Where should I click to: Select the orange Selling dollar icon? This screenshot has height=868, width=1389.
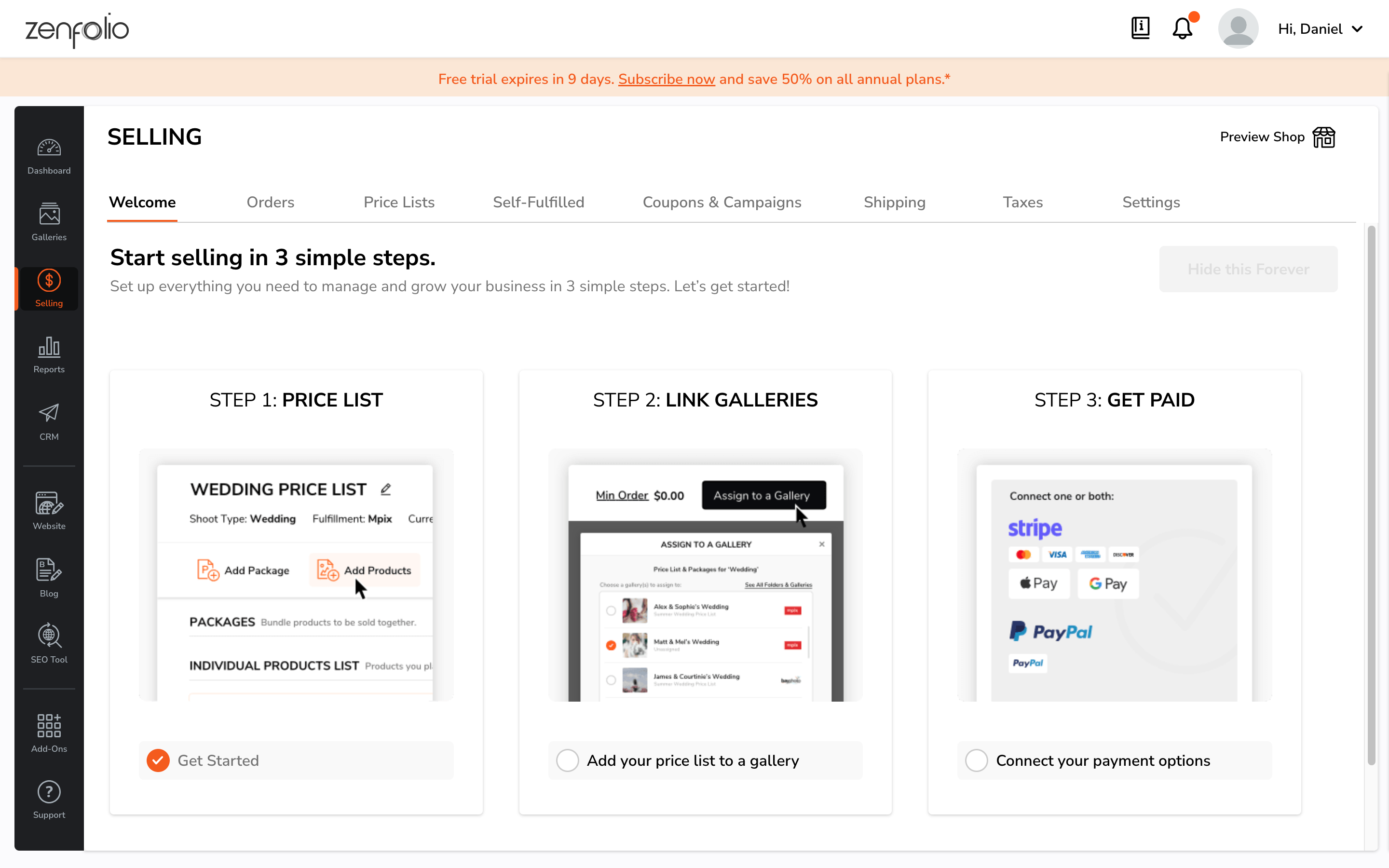pyautogui.click(x=49, y=281)
